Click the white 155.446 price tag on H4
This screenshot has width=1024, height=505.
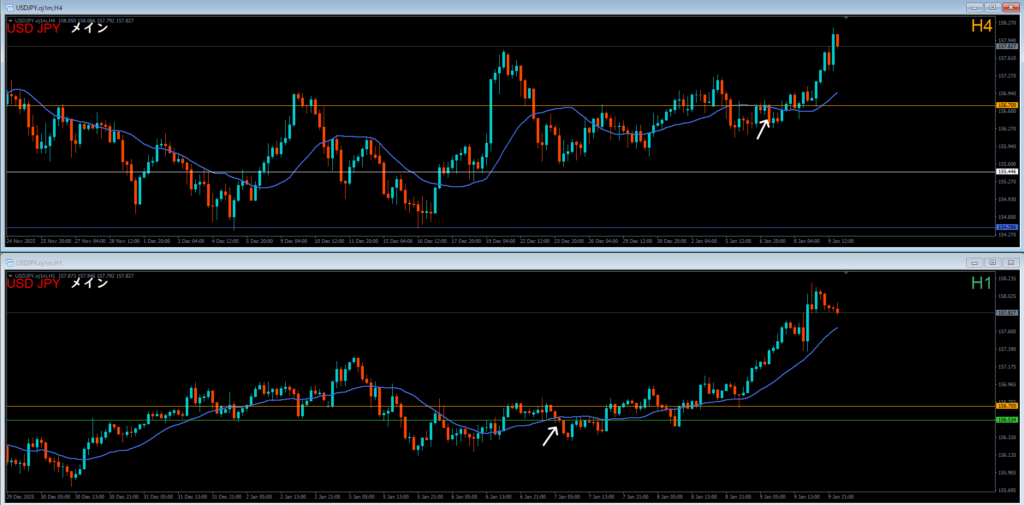pyautogui.click(x=1005, y=172)
